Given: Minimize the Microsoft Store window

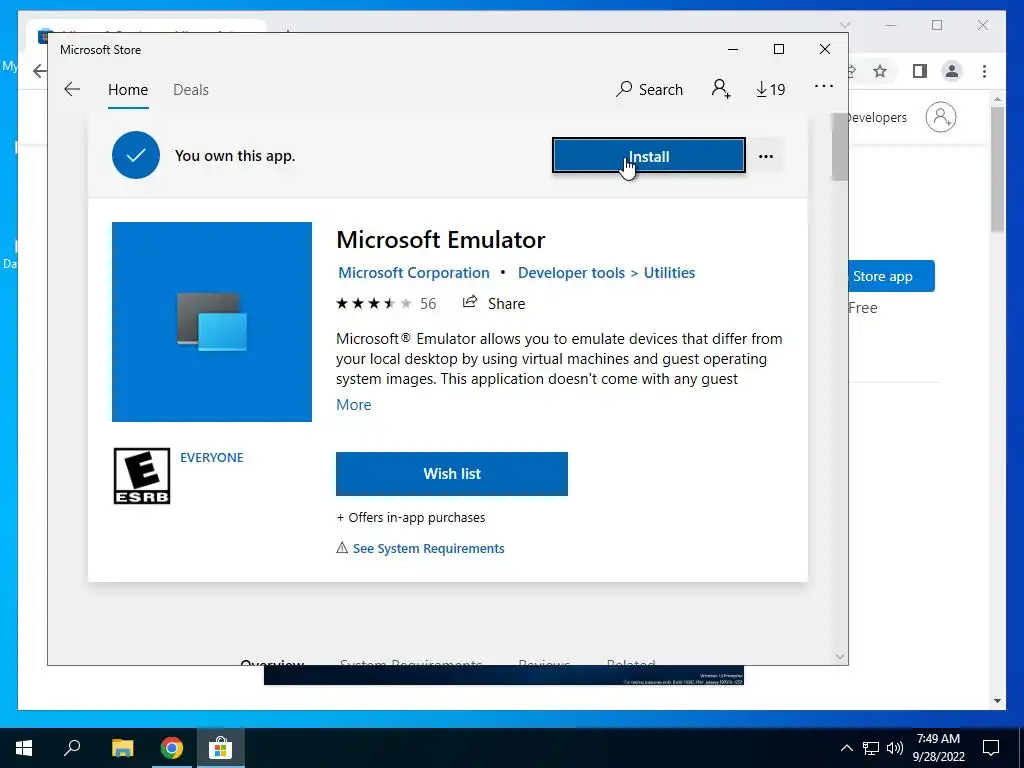Looking at the screenshot, I should click(733, 50).
